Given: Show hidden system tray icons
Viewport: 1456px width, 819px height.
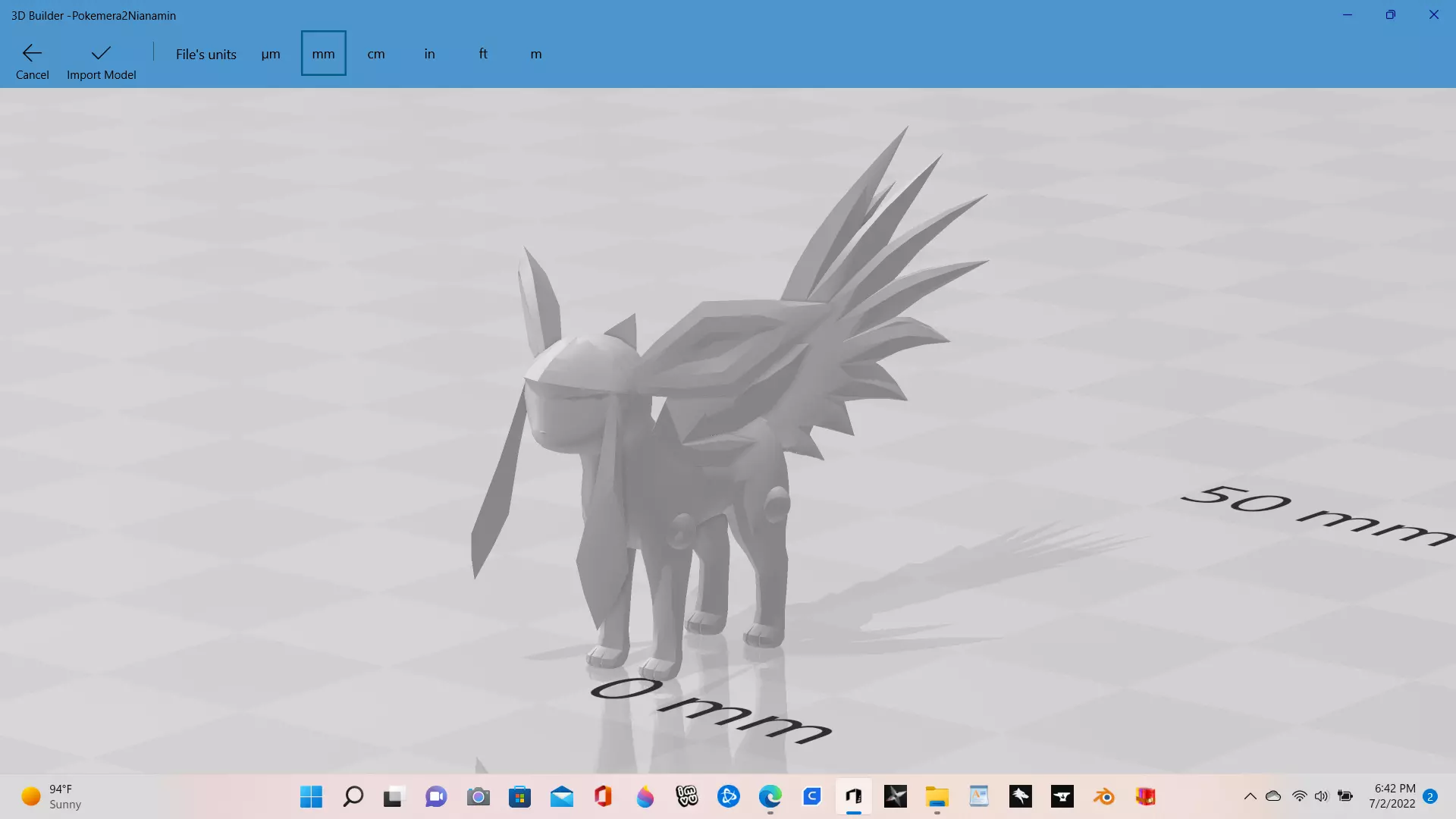Looking at the screenshot, I should coord(1250,796).
